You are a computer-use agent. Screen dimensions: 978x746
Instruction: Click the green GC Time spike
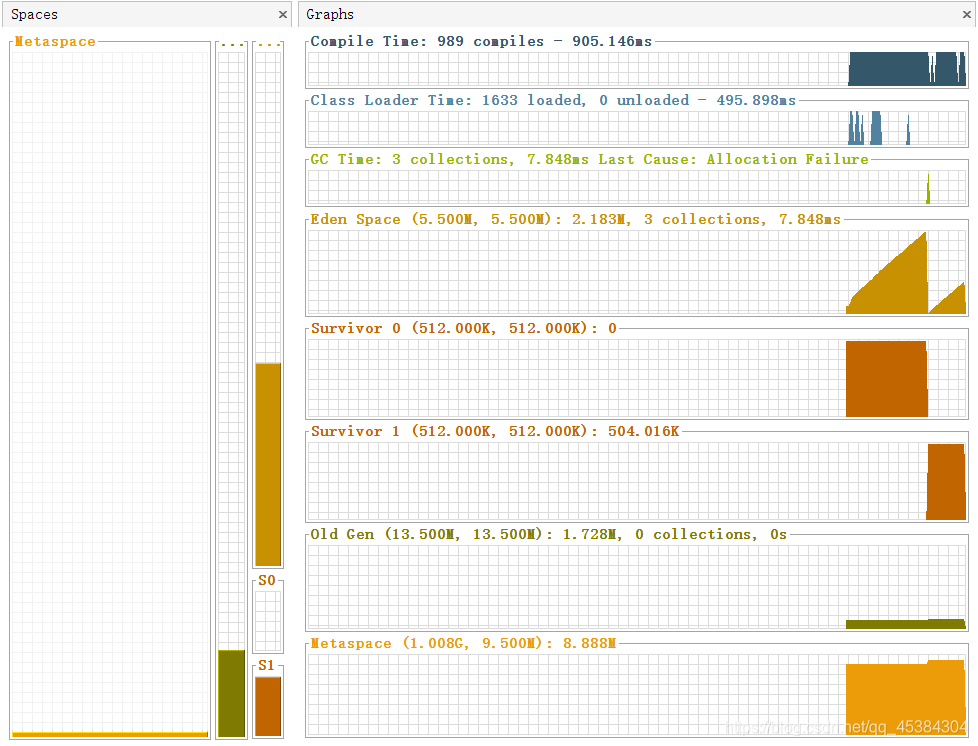pyautogui.click(x=928, y=188)
